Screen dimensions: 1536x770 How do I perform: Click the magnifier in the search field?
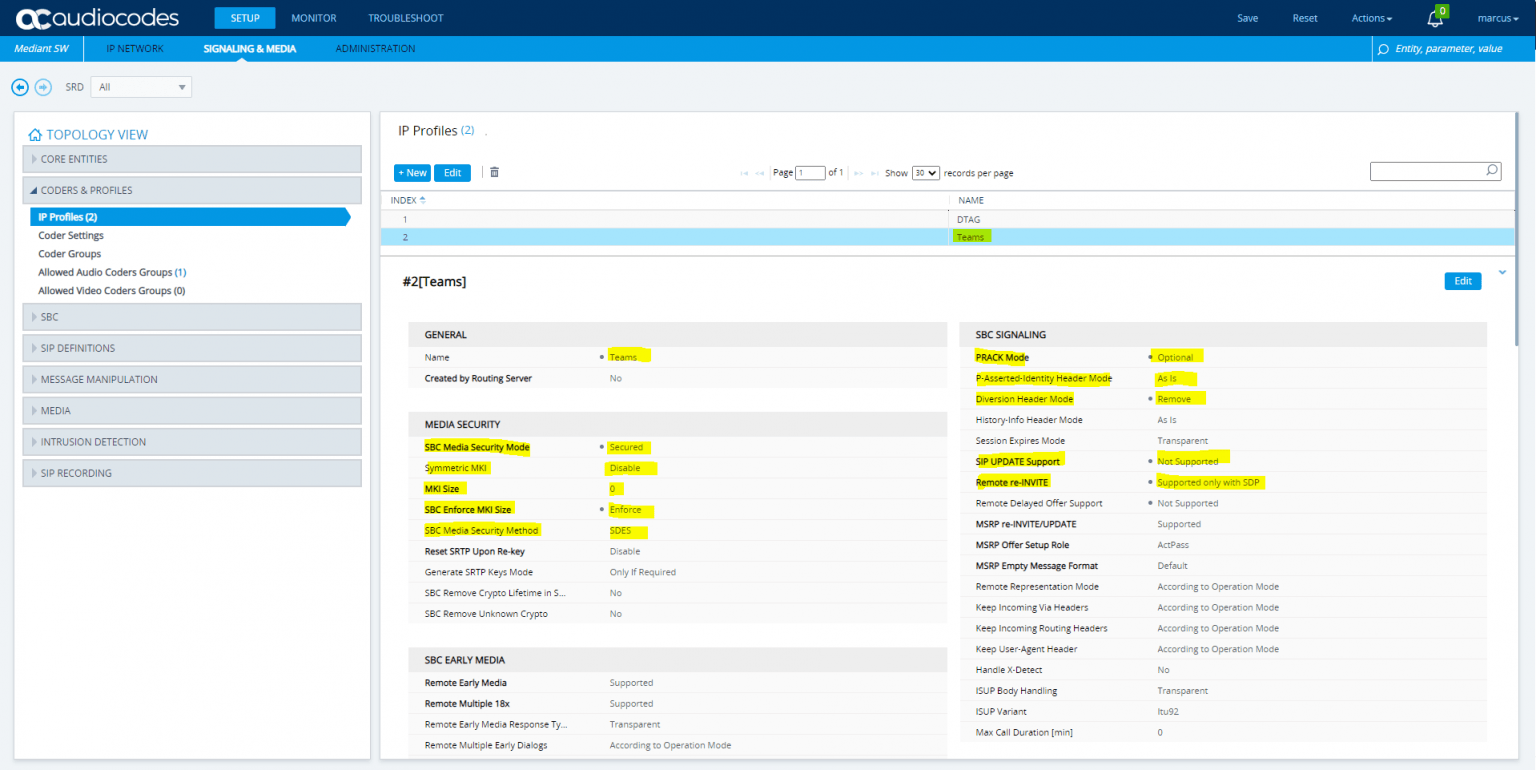pyautogui.click(x=1491, y=171)
